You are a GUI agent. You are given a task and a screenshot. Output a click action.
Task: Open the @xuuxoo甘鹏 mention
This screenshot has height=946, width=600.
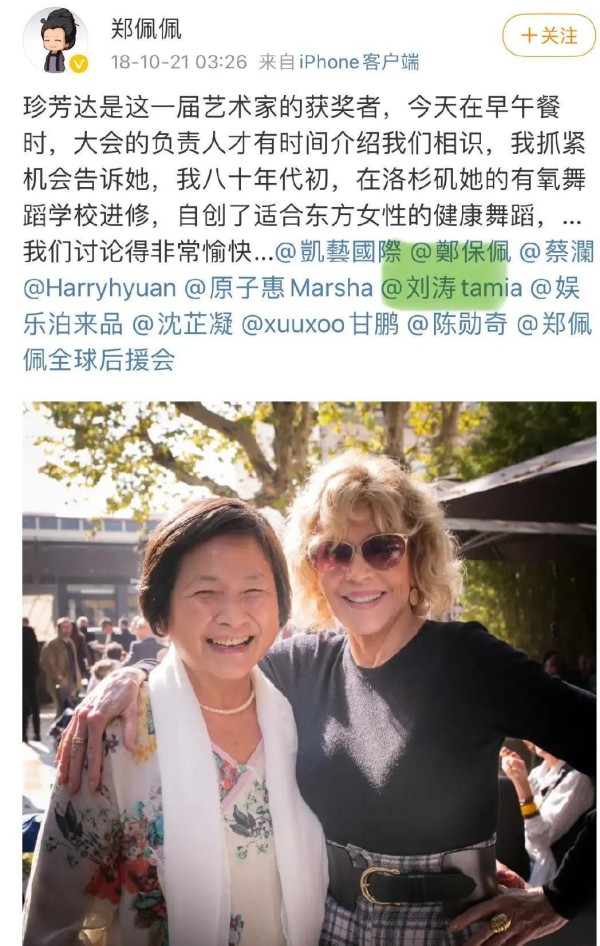[320, 324]
